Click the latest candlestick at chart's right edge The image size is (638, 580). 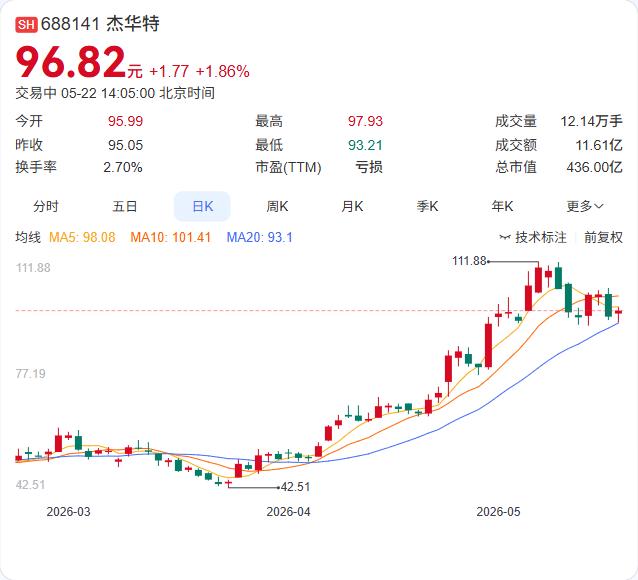(x=618, y=312)
